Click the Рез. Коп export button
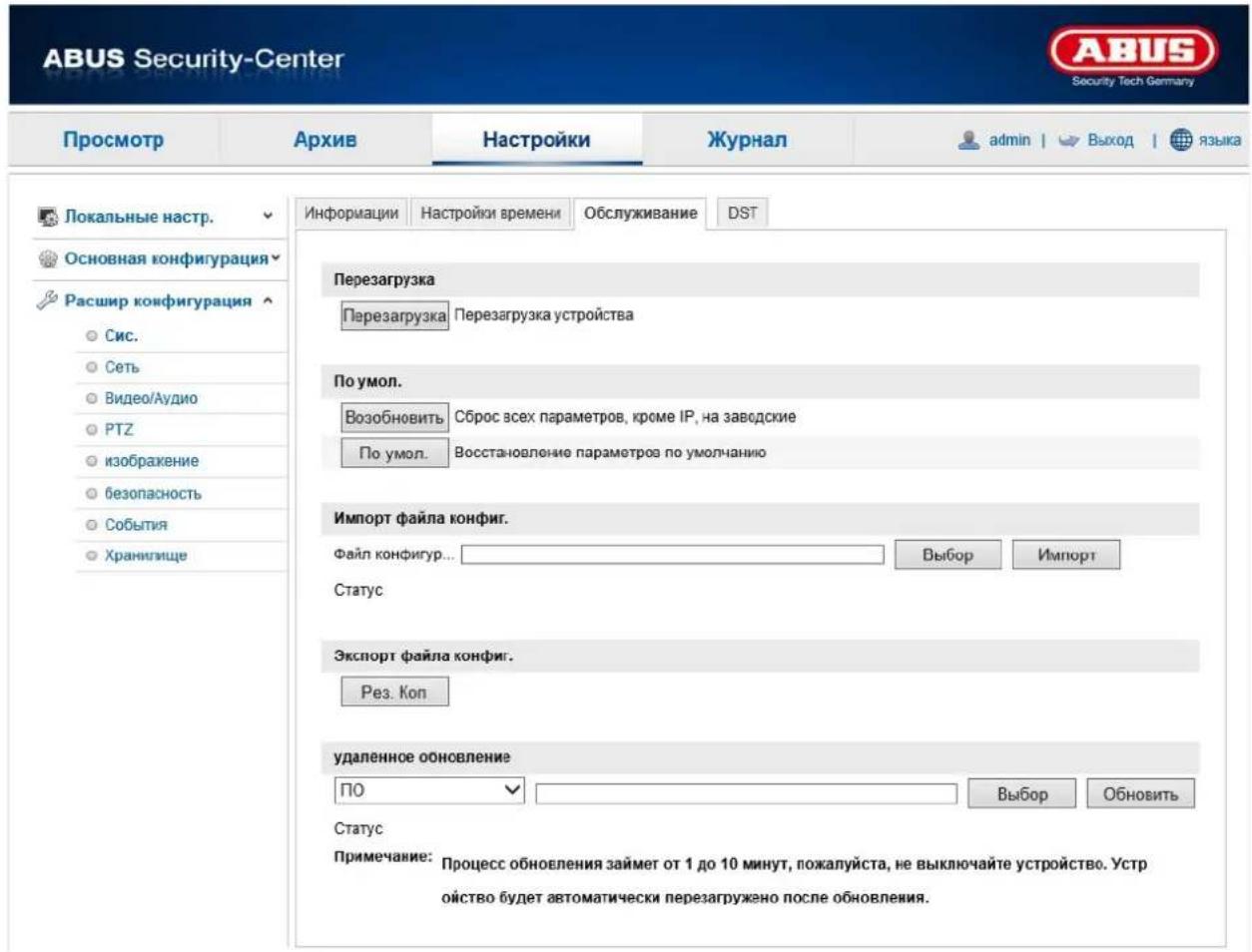The image size is (1252, 952). [x=394, y=692]
